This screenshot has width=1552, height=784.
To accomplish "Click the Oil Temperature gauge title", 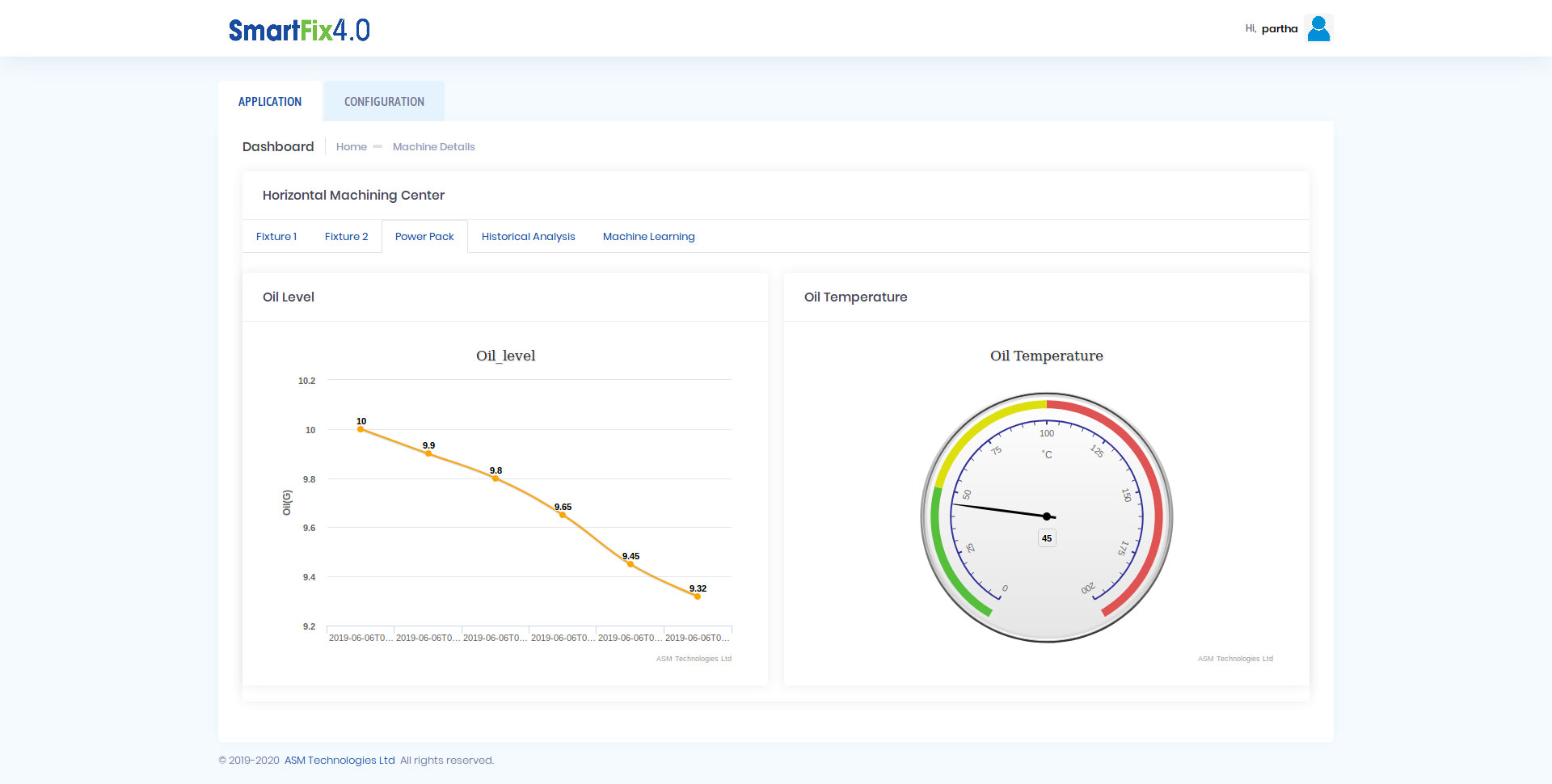I will tap(1047, 356).
